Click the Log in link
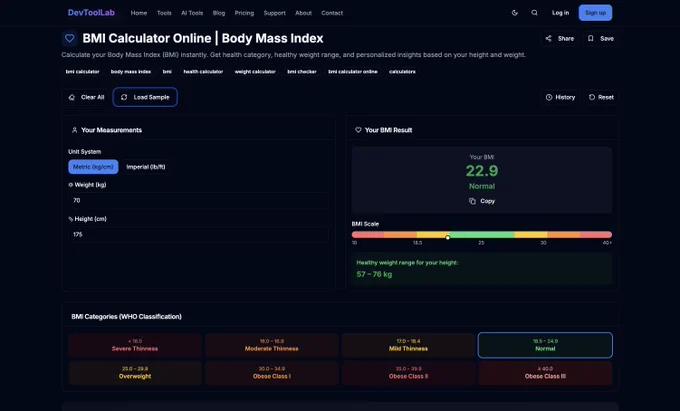 560,13
